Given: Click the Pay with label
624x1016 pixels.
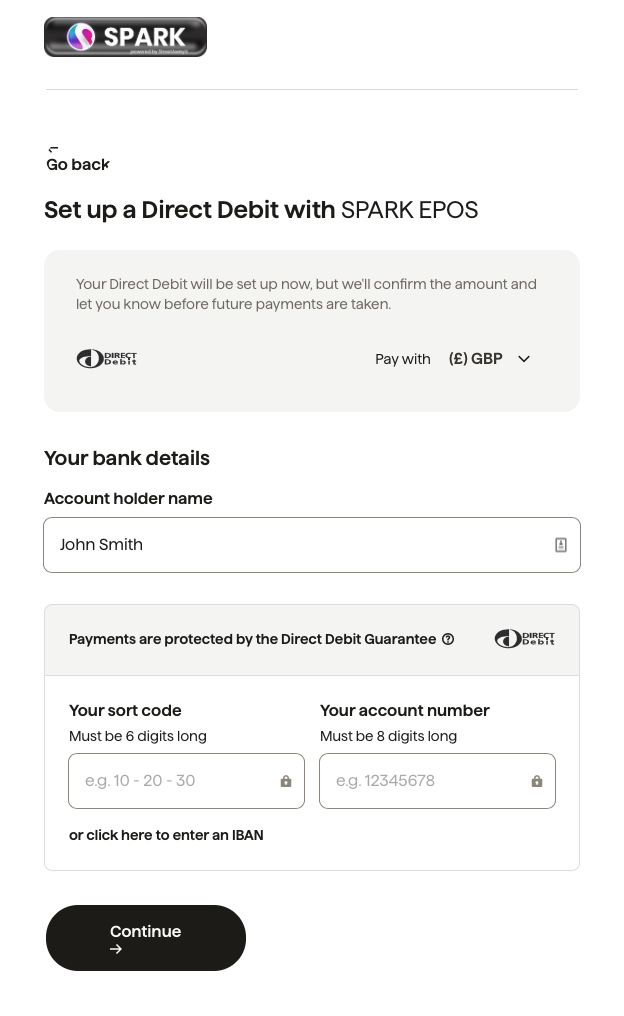Looking at the screenshot, I should pyautogui.click(x=403, y=358).
